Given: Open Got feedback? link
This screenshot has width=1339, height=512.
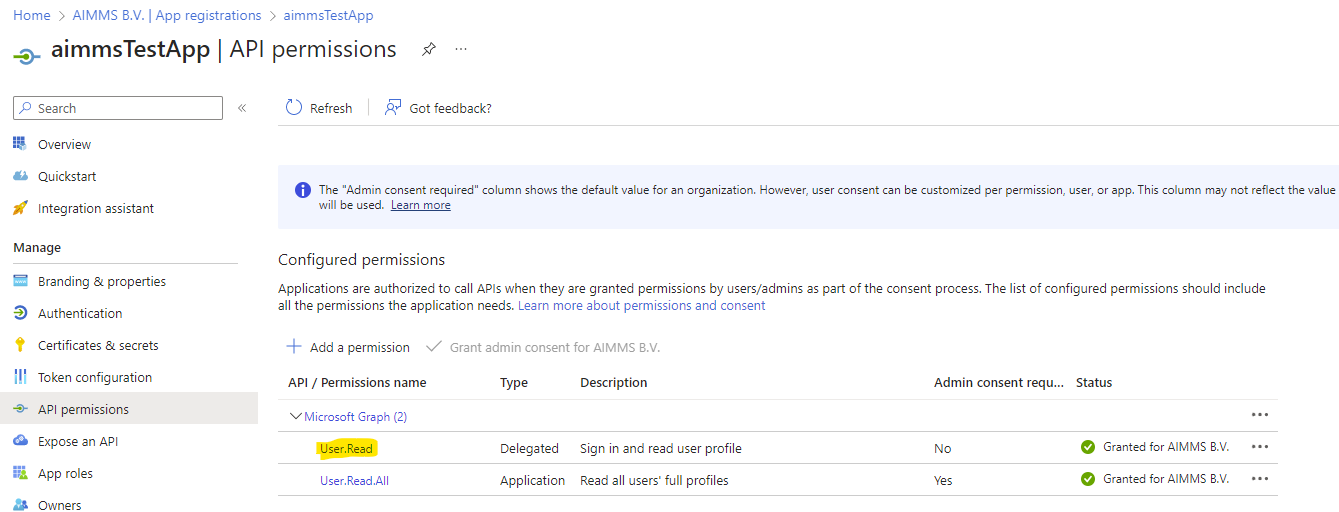Looking at the screenshot, I should (450, 108).
